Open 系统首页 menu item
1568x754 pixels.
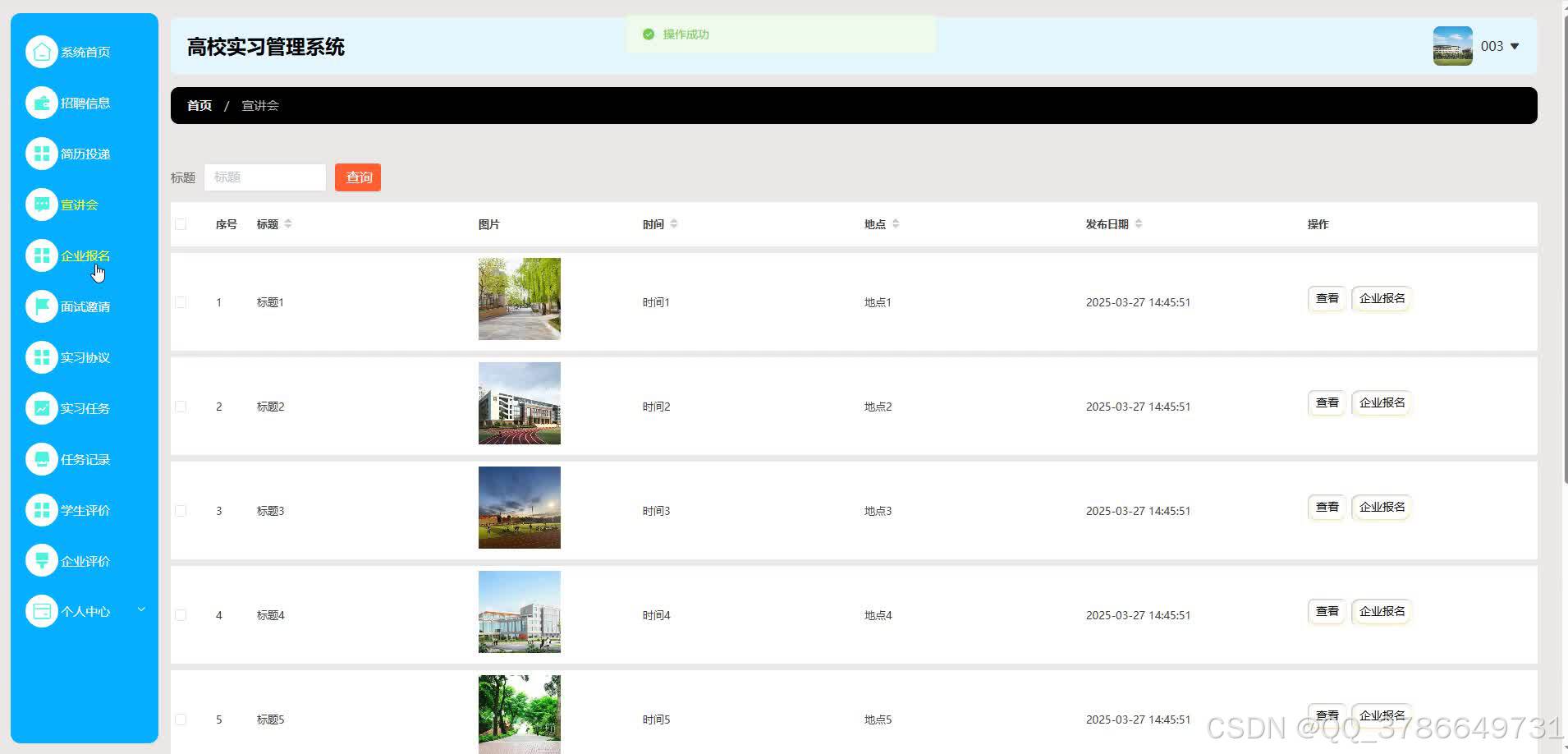(x=85, y=52)
